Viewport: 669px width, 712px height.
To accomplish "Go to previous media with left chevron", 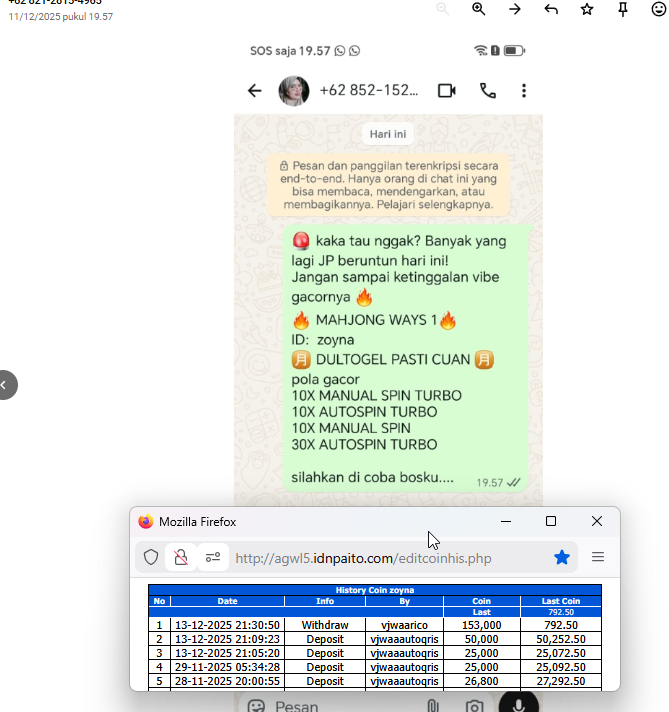I will click(5, 385).
